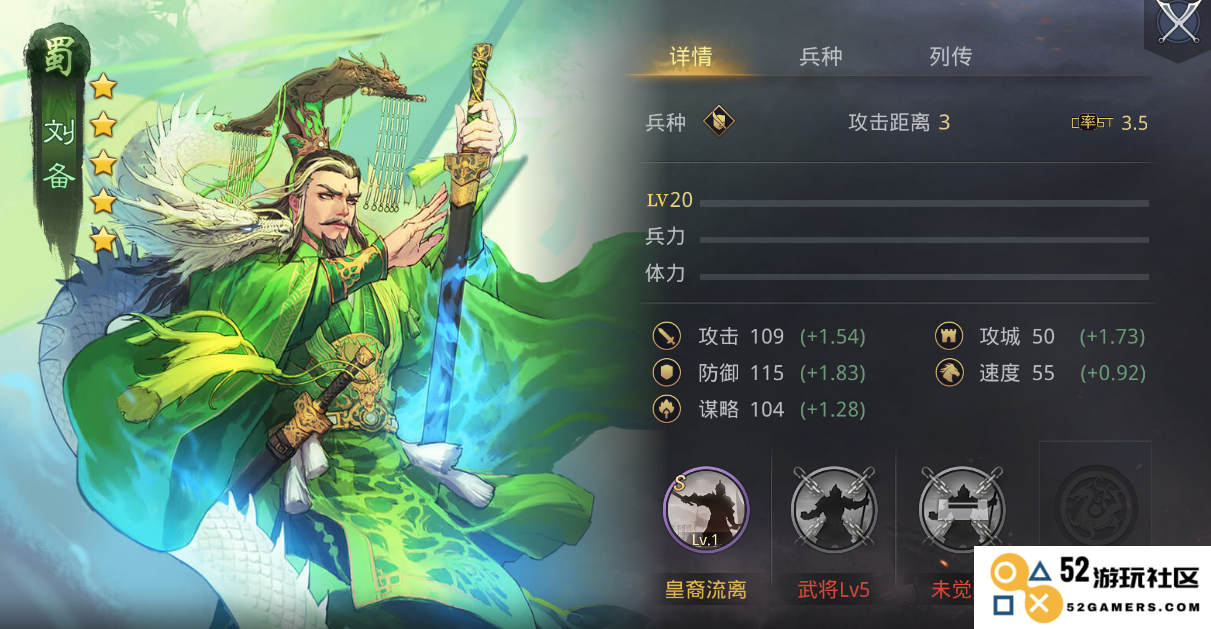Tap the 速度 horse stat icon
1211x629 pixels.
point(948,373)
